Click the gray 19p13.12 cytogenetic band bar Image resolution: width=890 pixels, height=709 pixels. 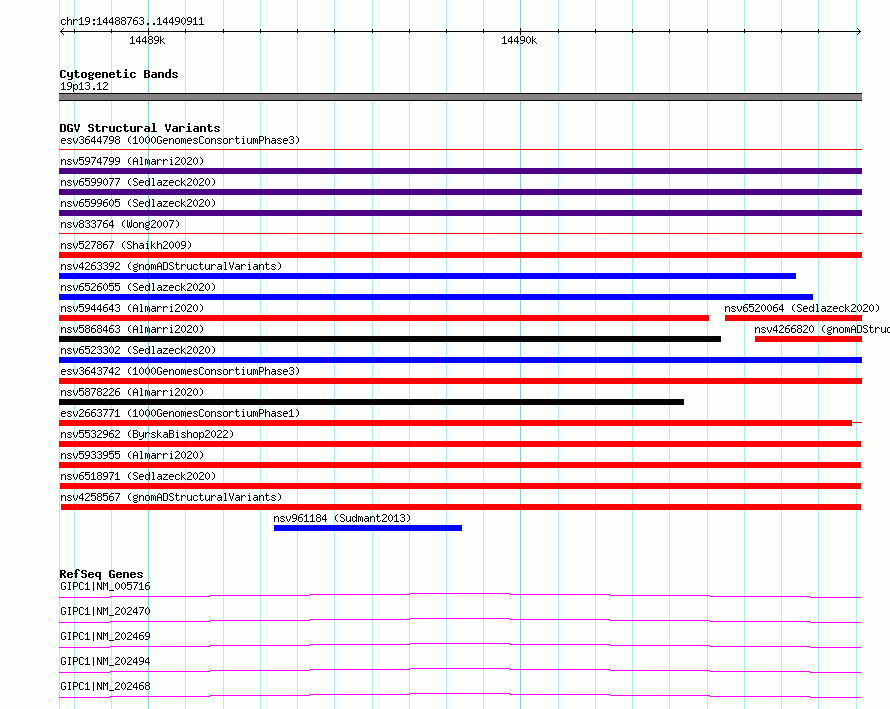point(460,97)
